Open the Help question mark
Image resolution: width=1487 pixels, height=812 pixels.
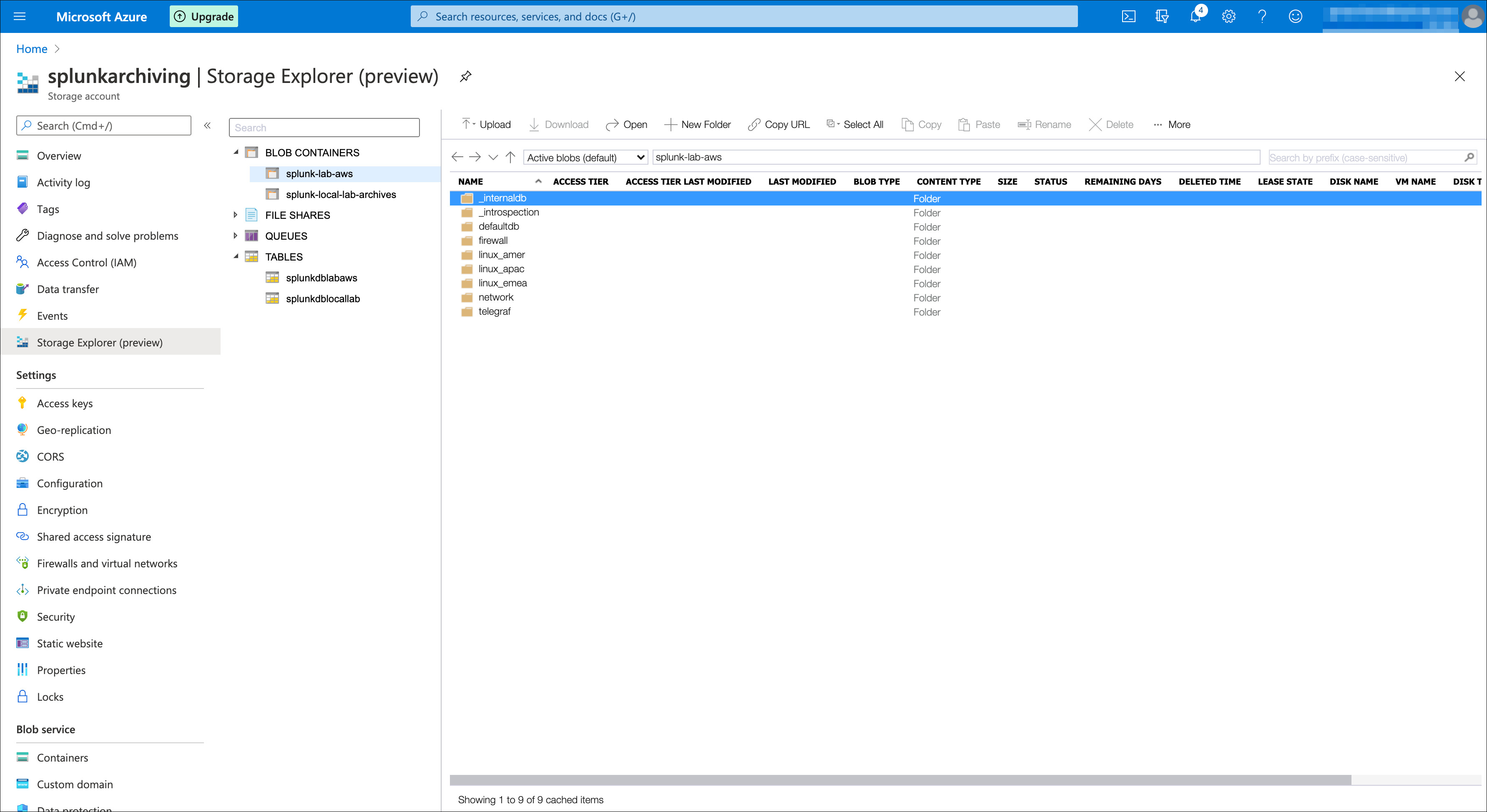1263,16
